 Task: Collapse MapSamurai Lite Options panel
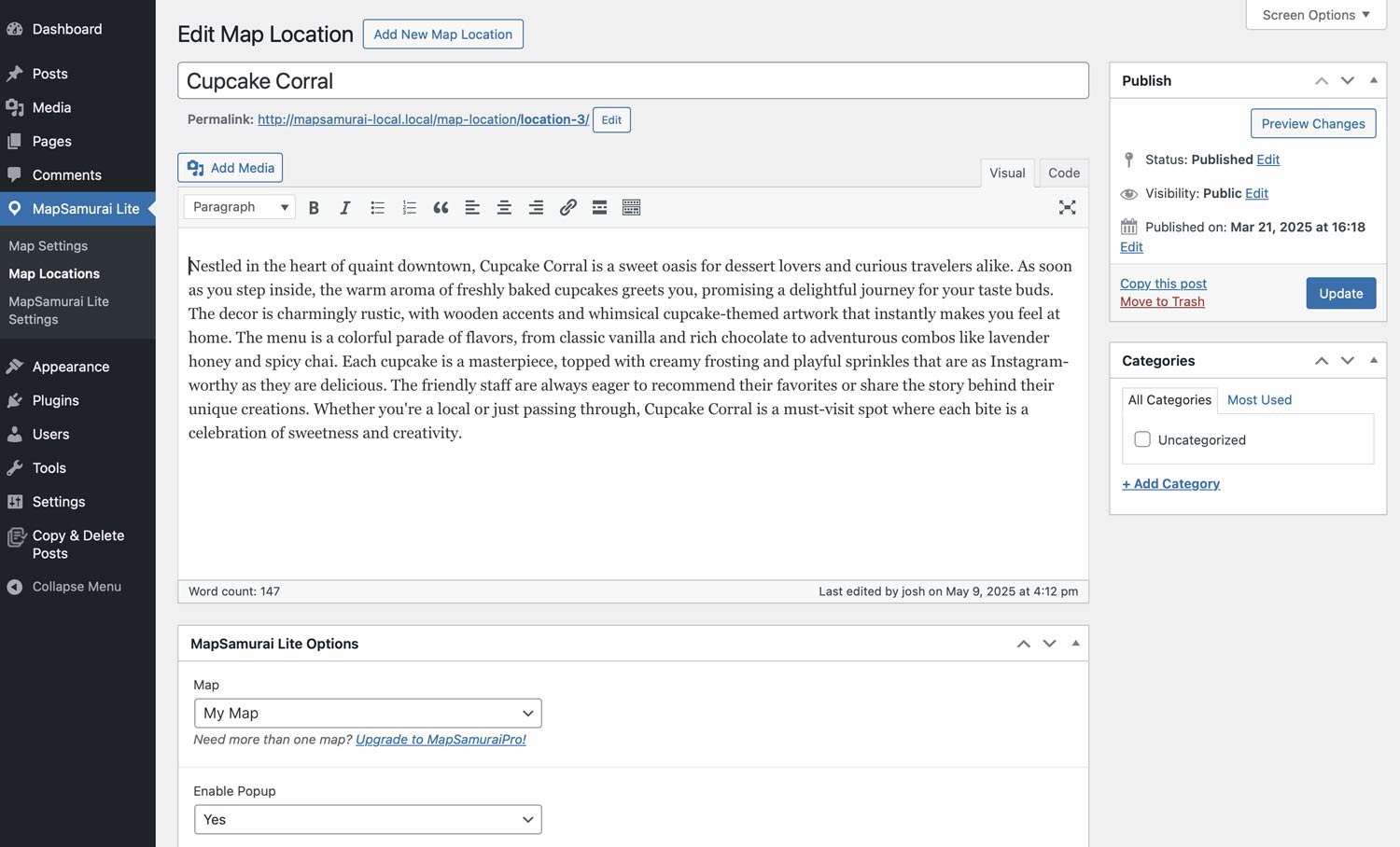pyautogui.click(x=1076, y=644)
